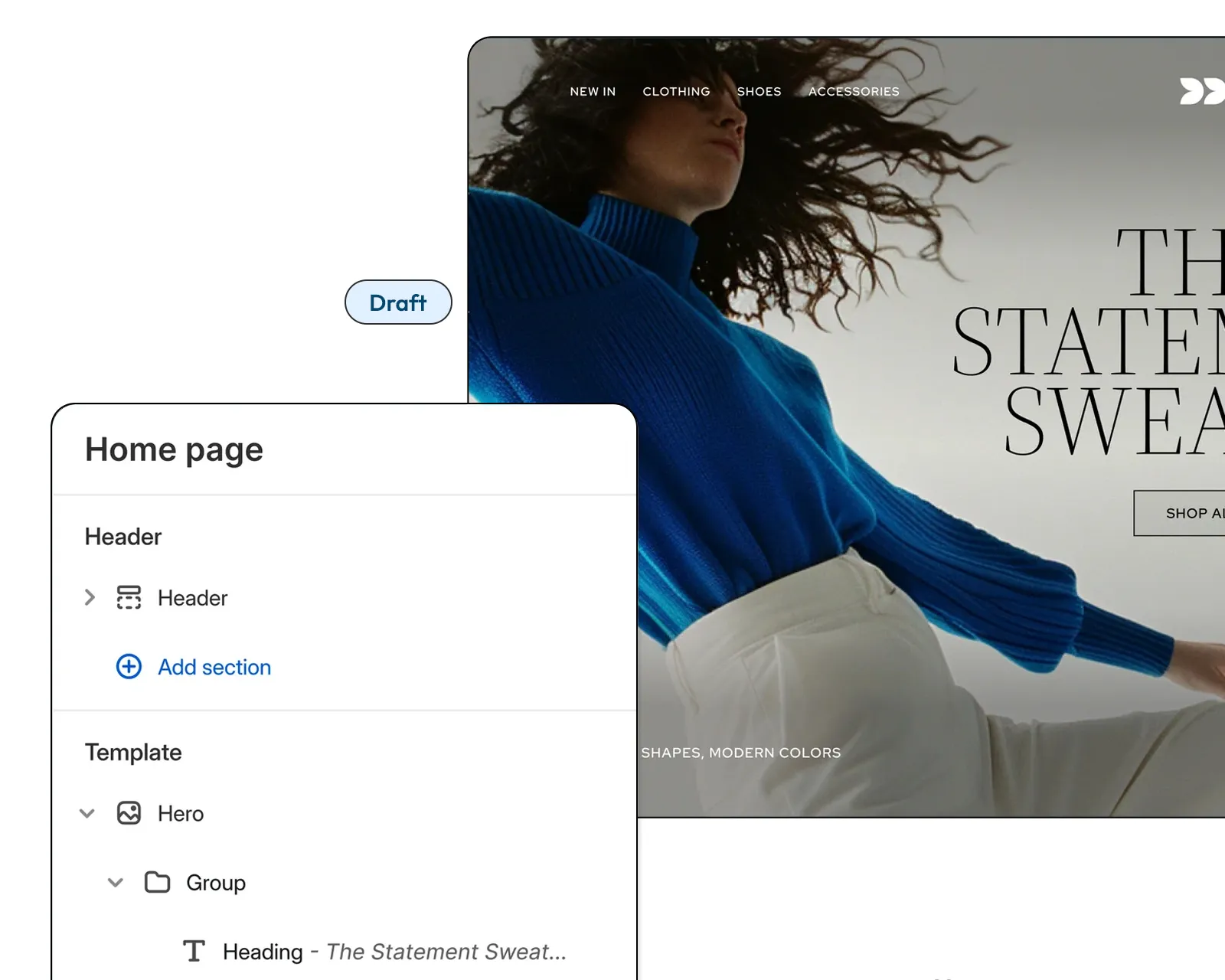This screenshot has height=980, width=1225.
Task: Select the Group block label
Action: pos(216,883)
